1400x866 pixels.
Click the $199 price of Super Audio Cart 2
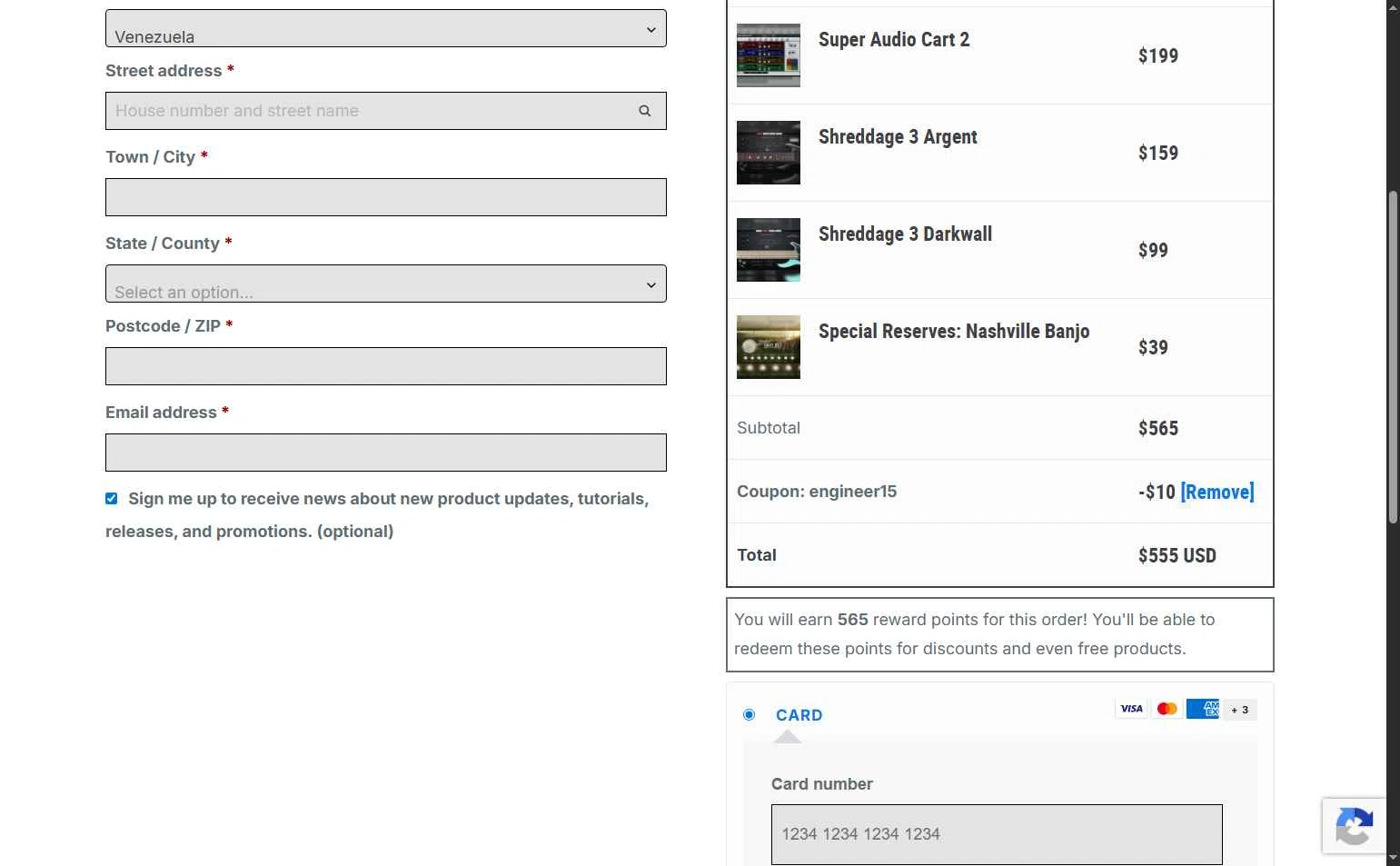coord(1158,55)
